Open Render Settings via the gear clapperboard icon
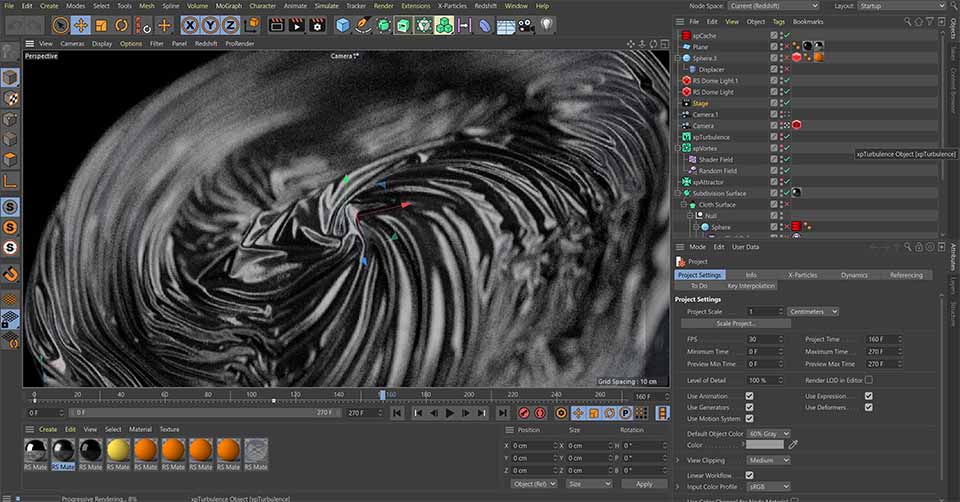 click(317, 25)
